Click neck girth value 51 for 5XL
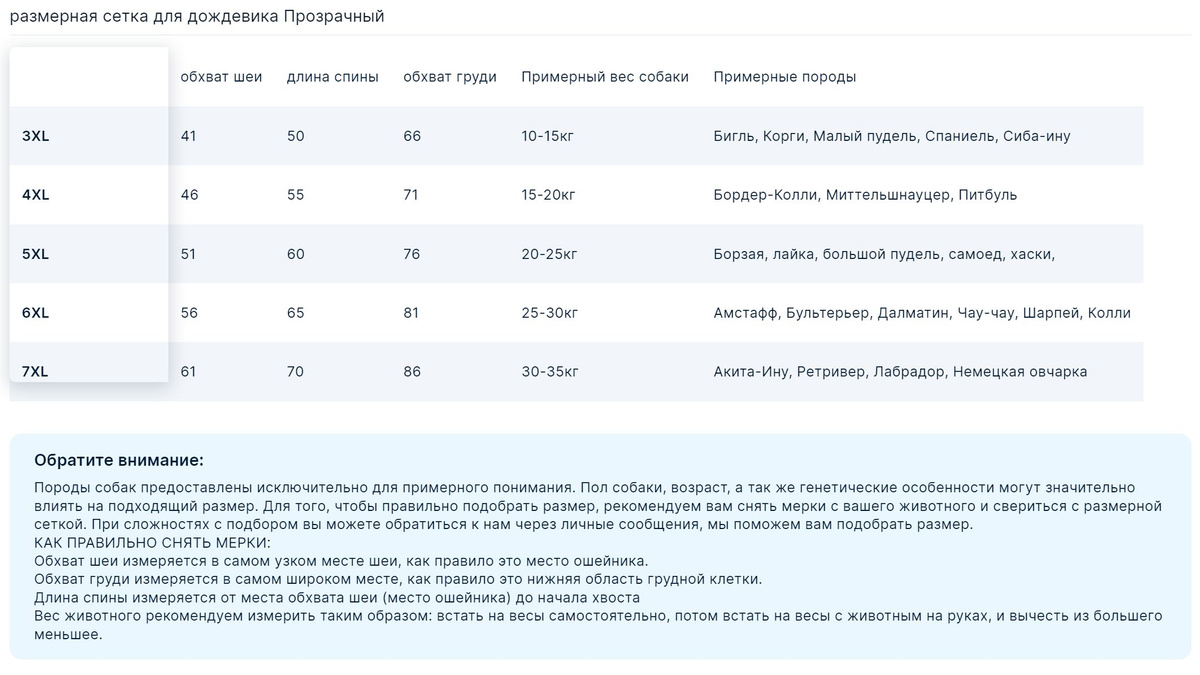Screen dimensions: 1200x675 (188, 254)
